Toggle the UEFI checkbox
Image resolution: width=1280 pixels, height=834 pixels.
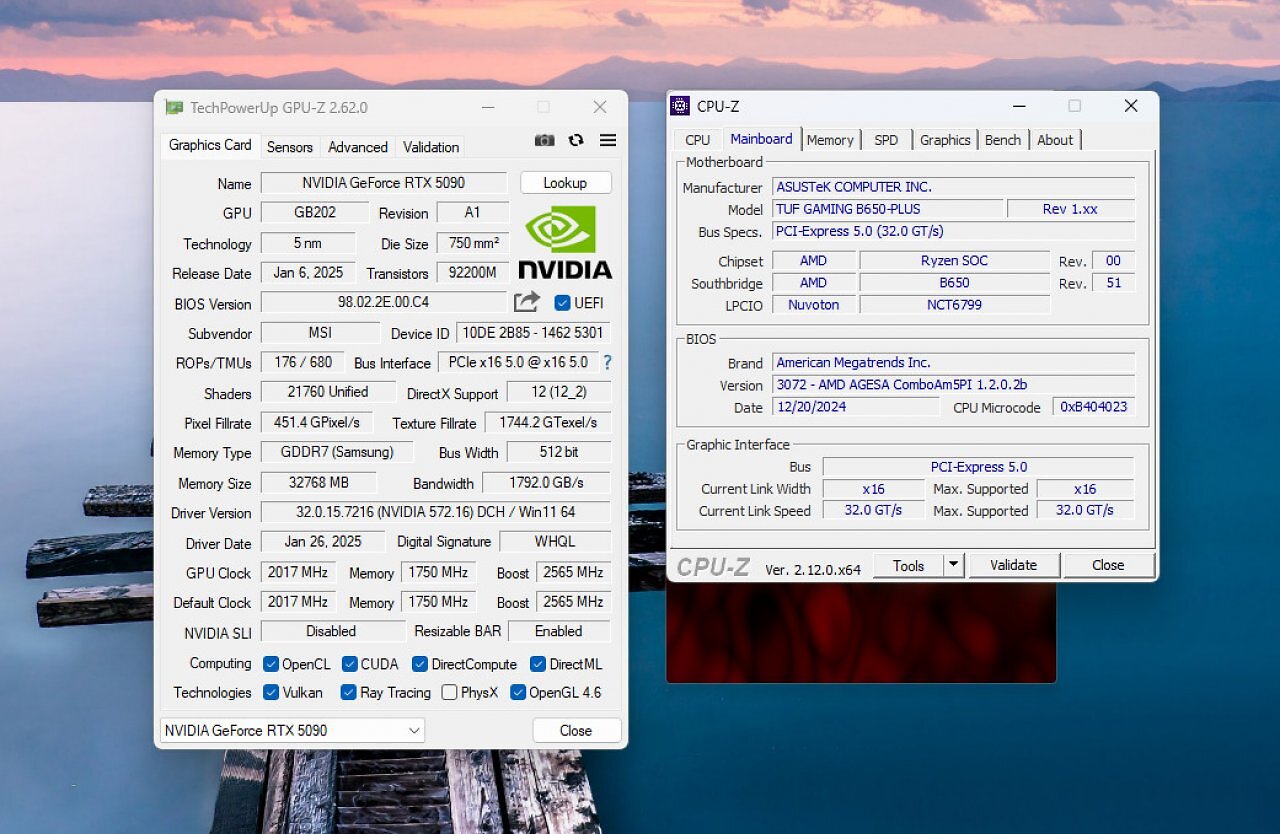[562, 303]
